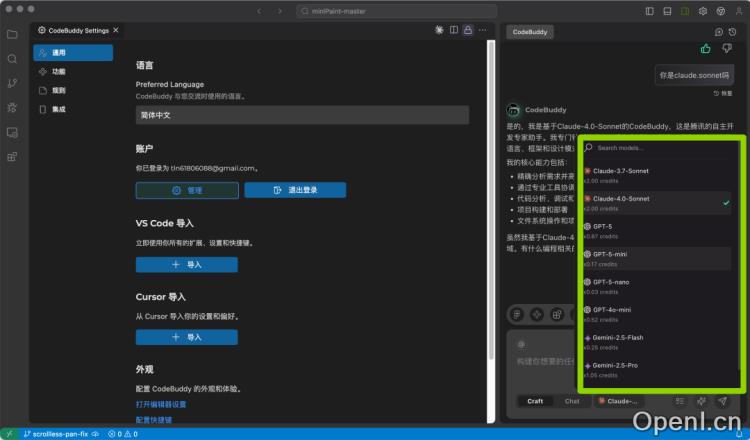This screenshot has height=440, width=750.
Task: Pick GPT-4o-mini in model list
Action: click(657, 314)
